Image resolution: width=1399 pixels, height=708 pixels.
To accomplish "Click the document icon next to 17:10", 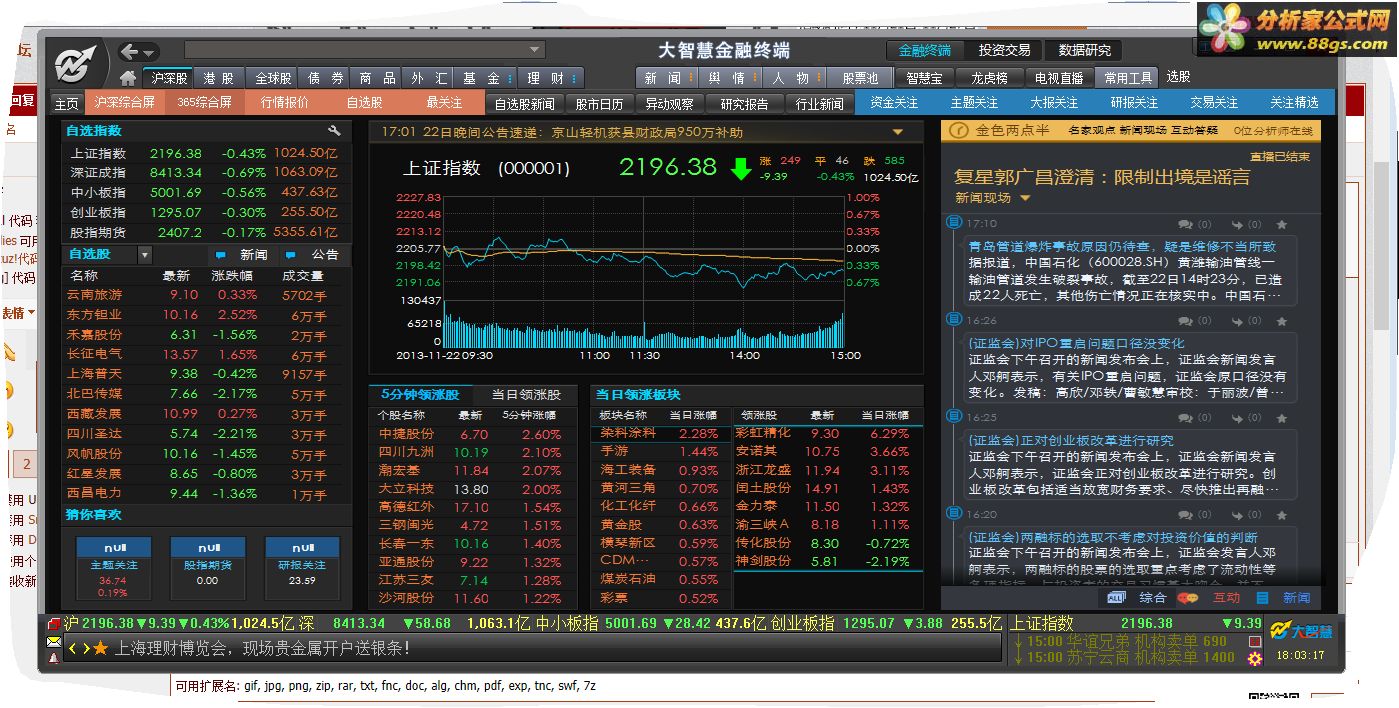I will (955, 223).
